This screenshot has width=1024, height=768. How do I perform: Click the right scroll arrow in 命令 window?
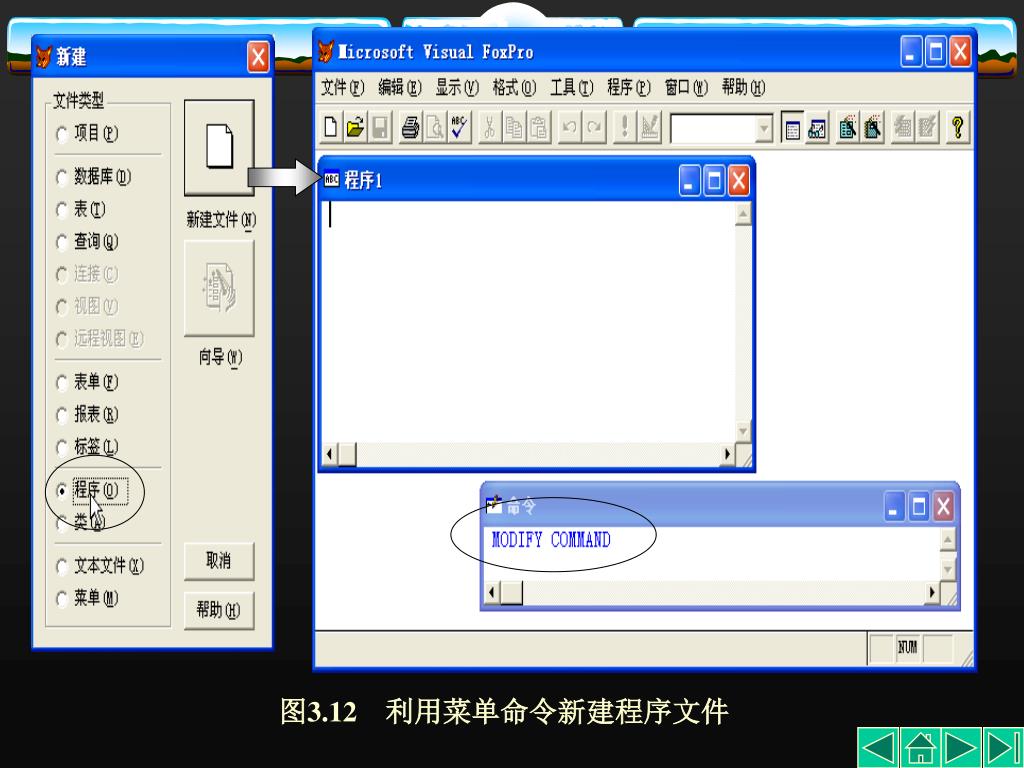(933, 592)
